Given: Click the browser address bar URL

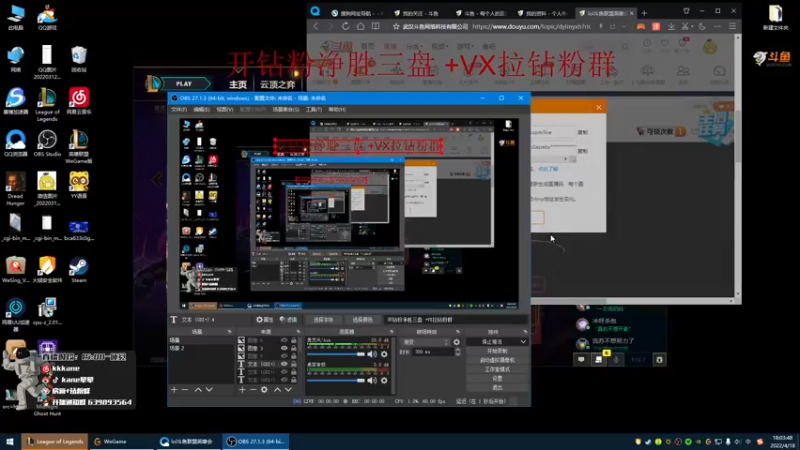Looking at the screenshot, I should pos(531,27).
